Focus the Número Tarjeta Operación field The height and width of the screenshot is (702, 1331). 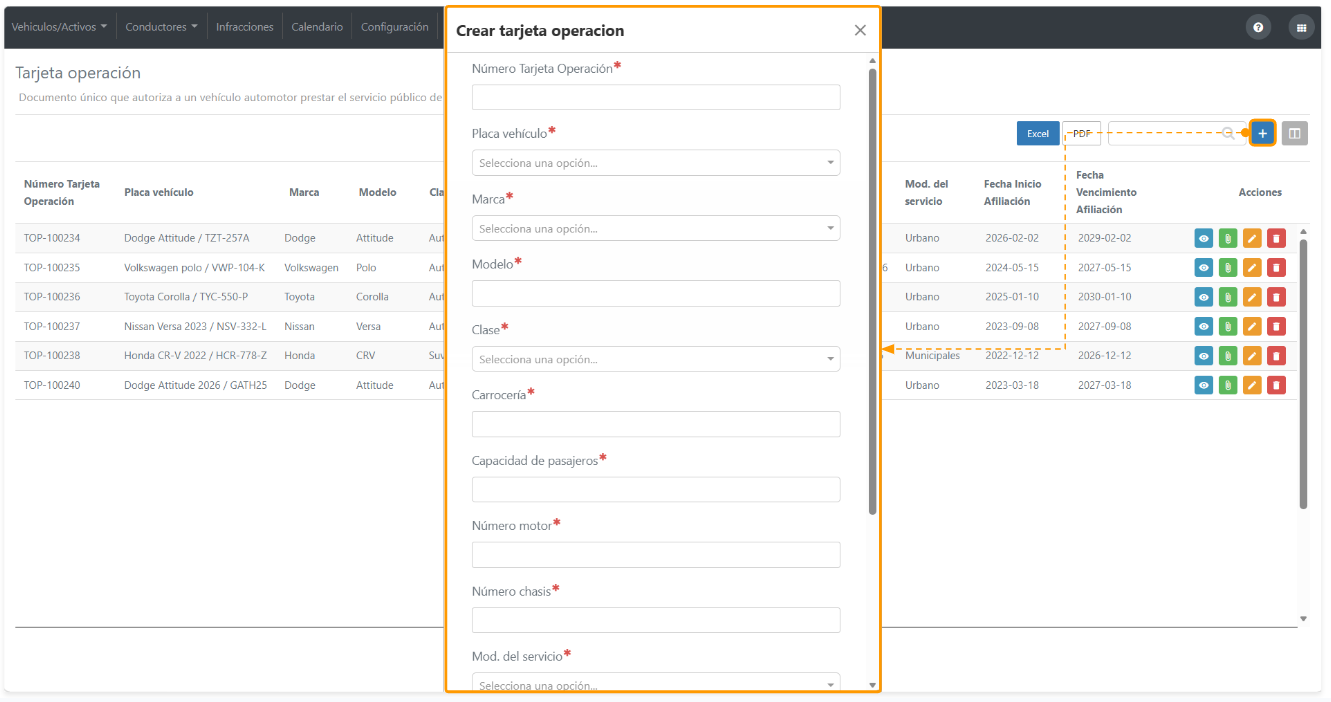click(656, 97)
